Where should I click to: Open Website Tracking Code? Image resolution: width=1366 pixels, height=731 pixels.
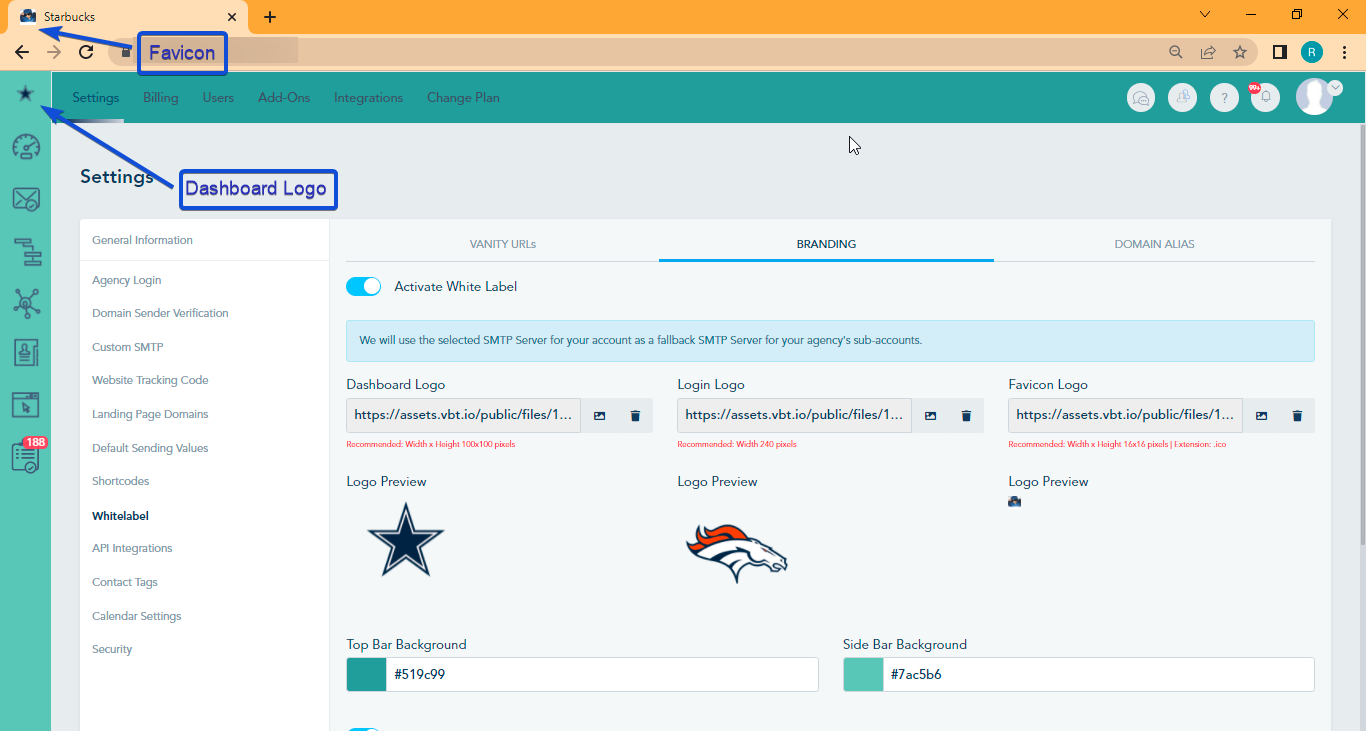coord(150,380)
